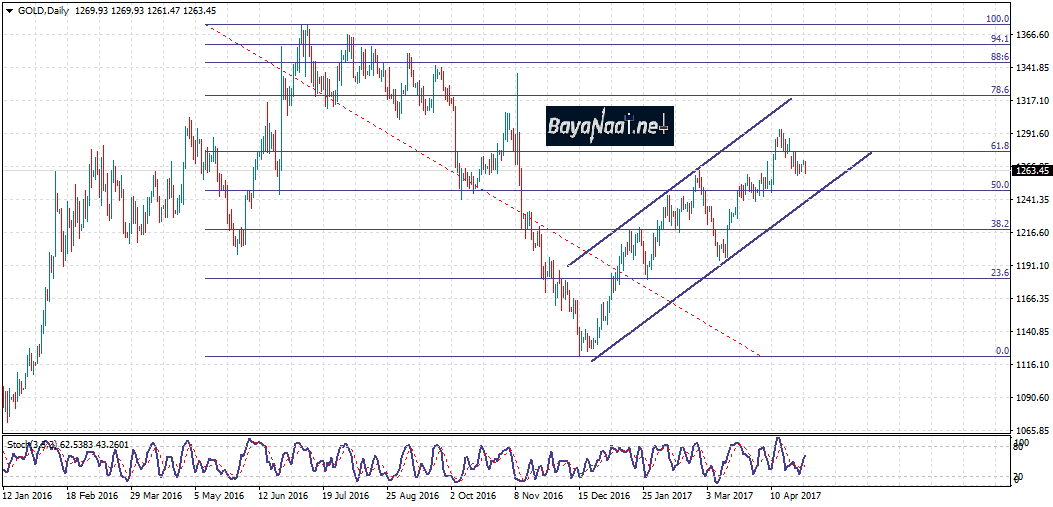The width and height of the screenshot is (1053, 507).
Task: Select the 38.2 Fibonacci level label
Action: (x=998, y=224)
